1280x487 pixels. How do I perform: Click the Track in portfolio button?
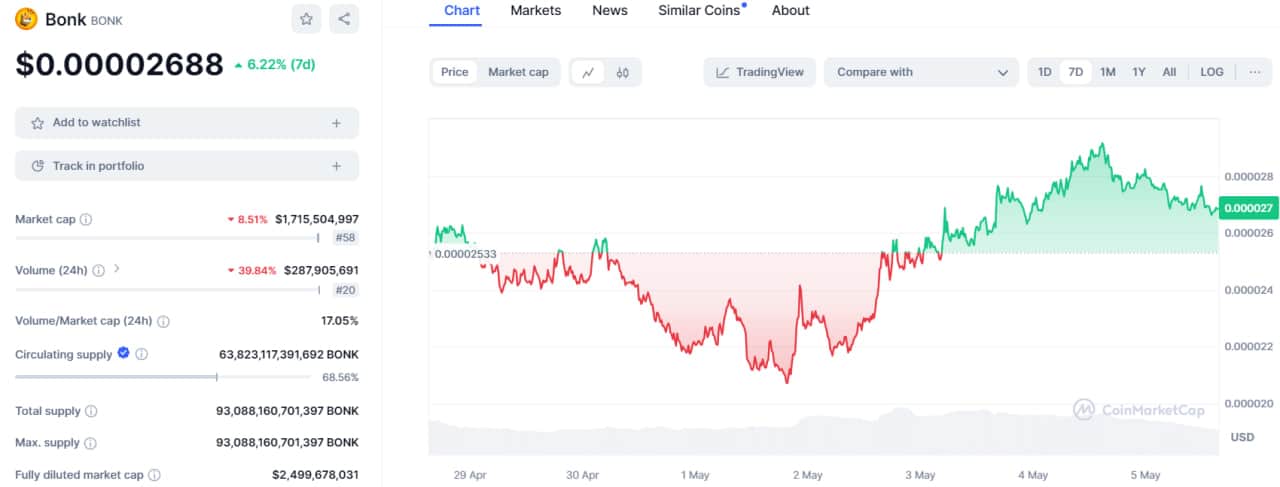coord(187,166)
